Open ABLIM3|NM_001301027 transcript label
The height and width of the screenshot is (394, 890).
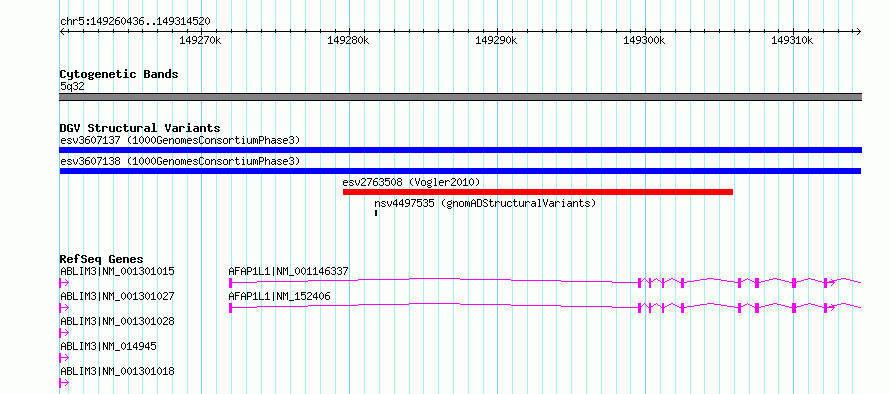coord(117,296)
